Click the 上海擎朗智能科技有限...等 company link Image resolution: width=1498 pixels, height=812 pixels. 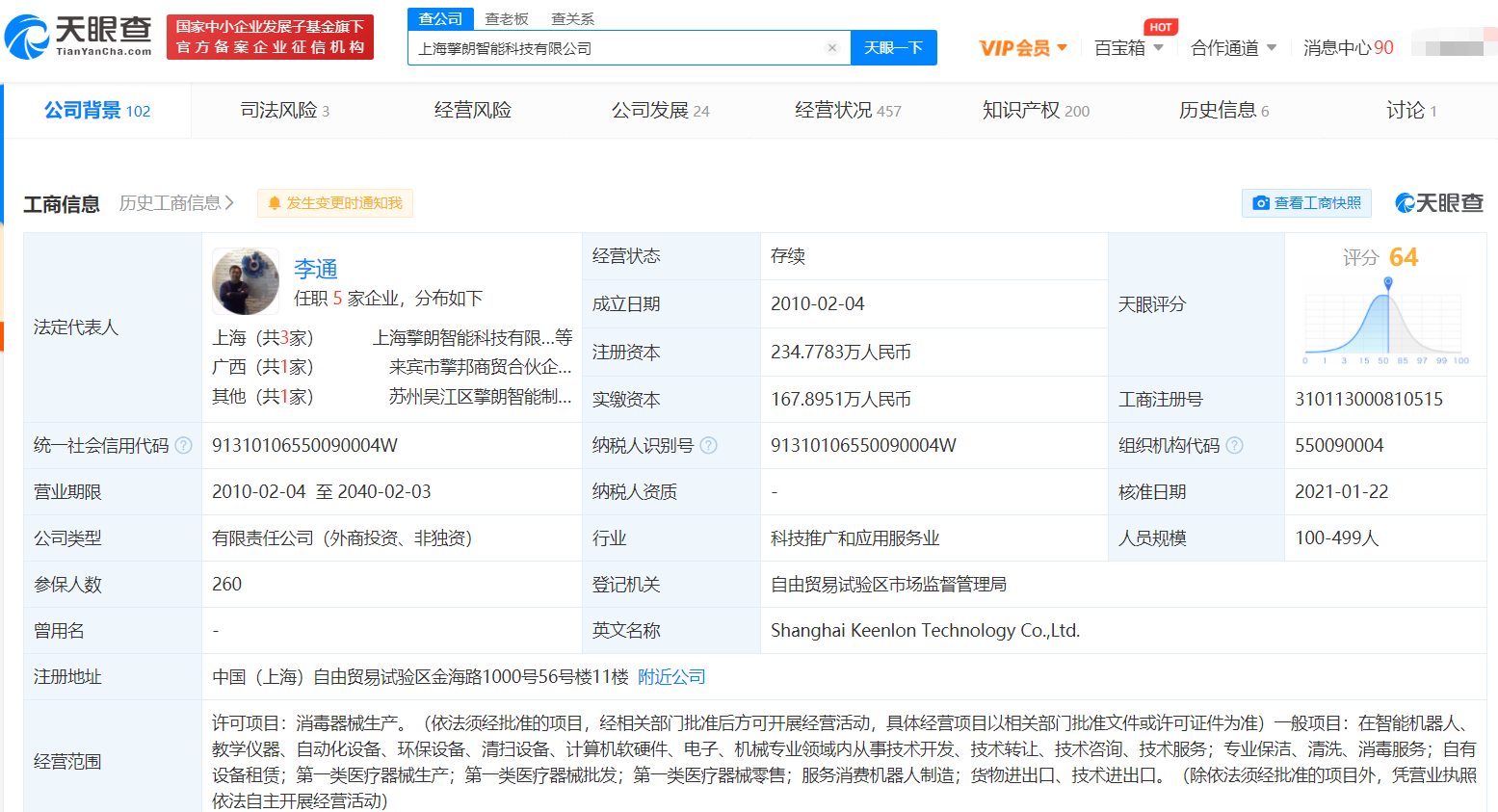[473, 337]
